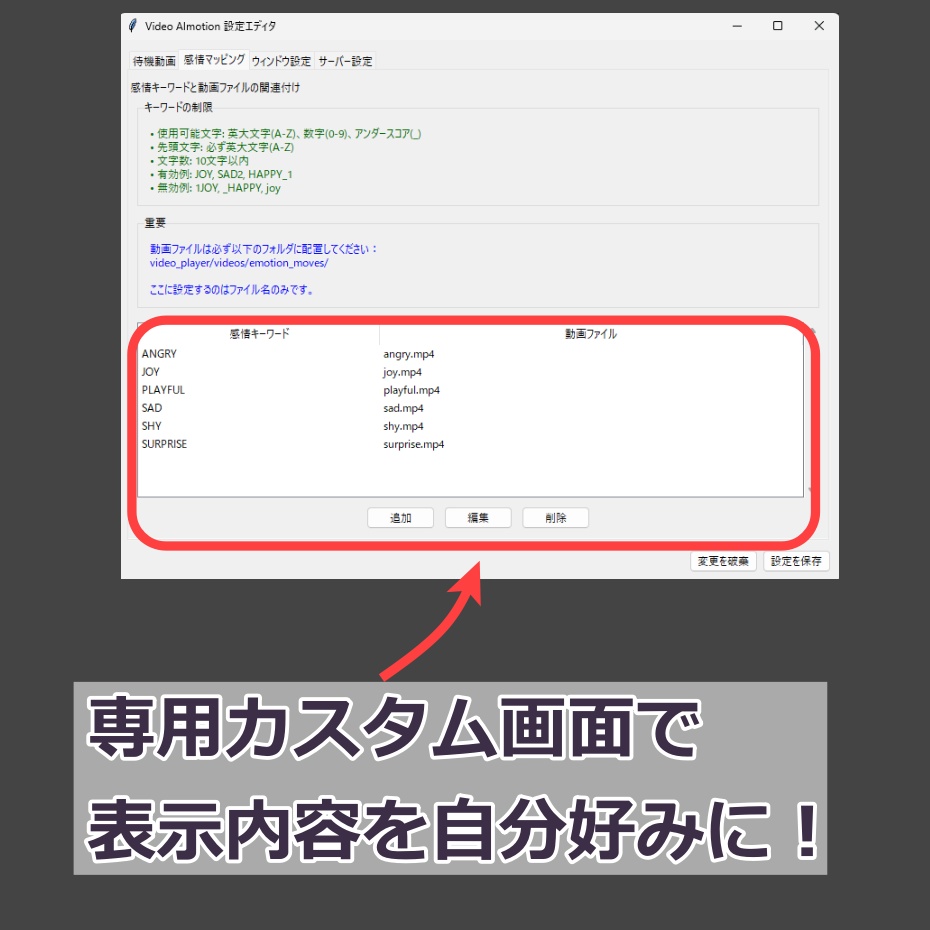Save settings via 設定を保存
The height and width of the screenshot is (930, 930).
point(796,561)
